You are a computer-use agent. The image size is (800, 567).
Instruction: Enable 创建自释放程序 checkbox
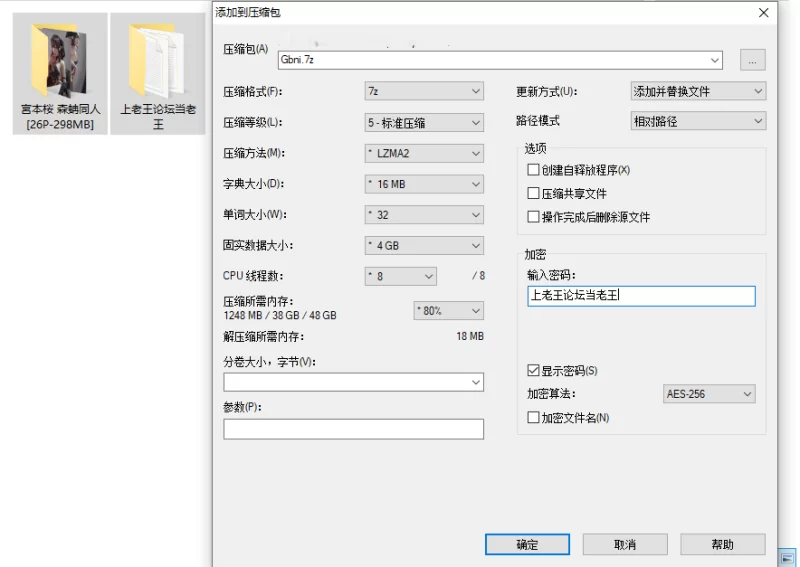point(533,170)
